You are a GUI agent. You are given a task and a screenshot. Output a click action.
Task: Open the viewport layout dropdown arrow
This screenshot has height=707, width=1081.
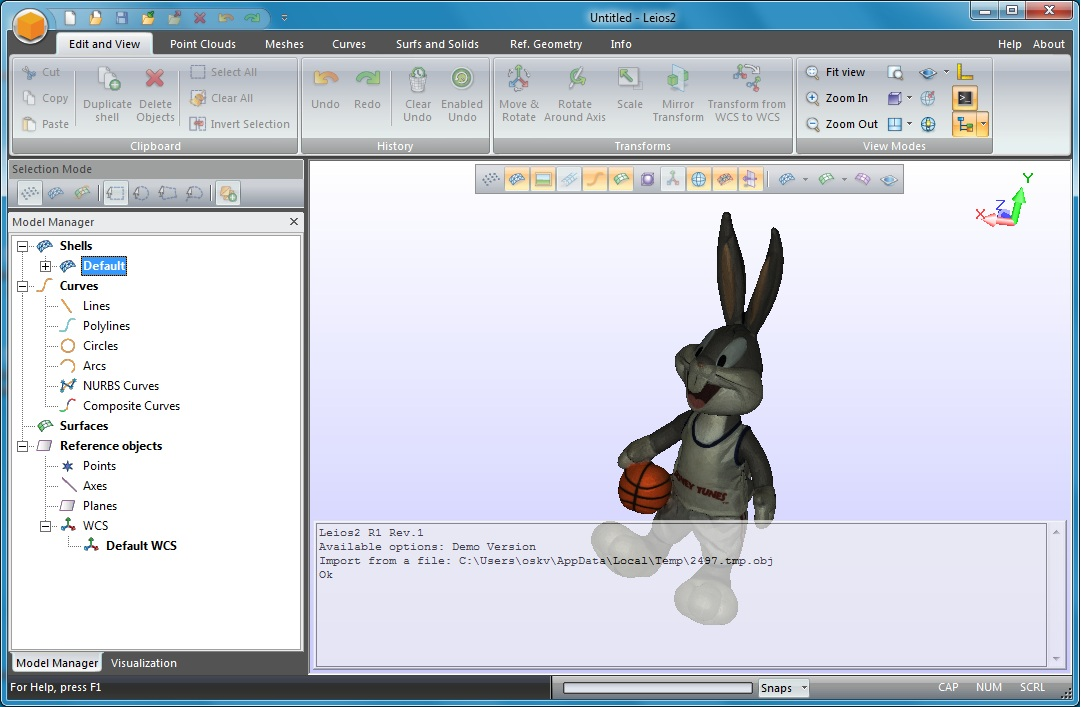pos(909,124)
